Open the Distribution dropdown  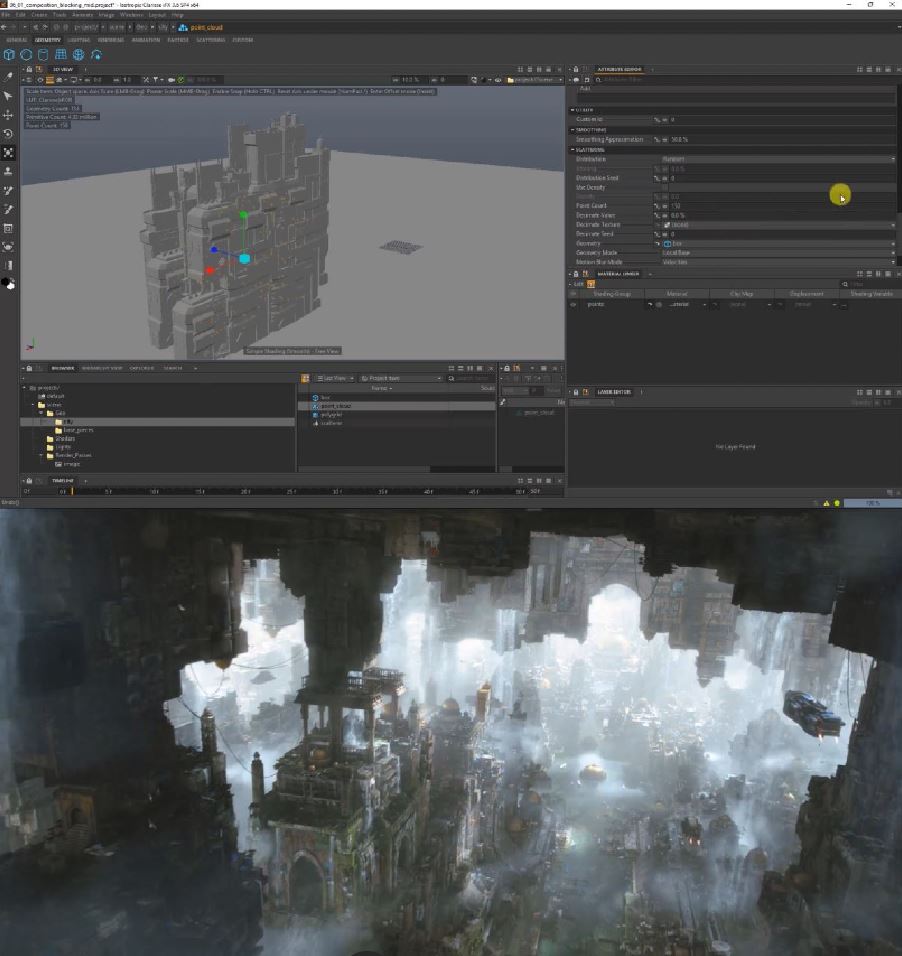coord(778,159)
